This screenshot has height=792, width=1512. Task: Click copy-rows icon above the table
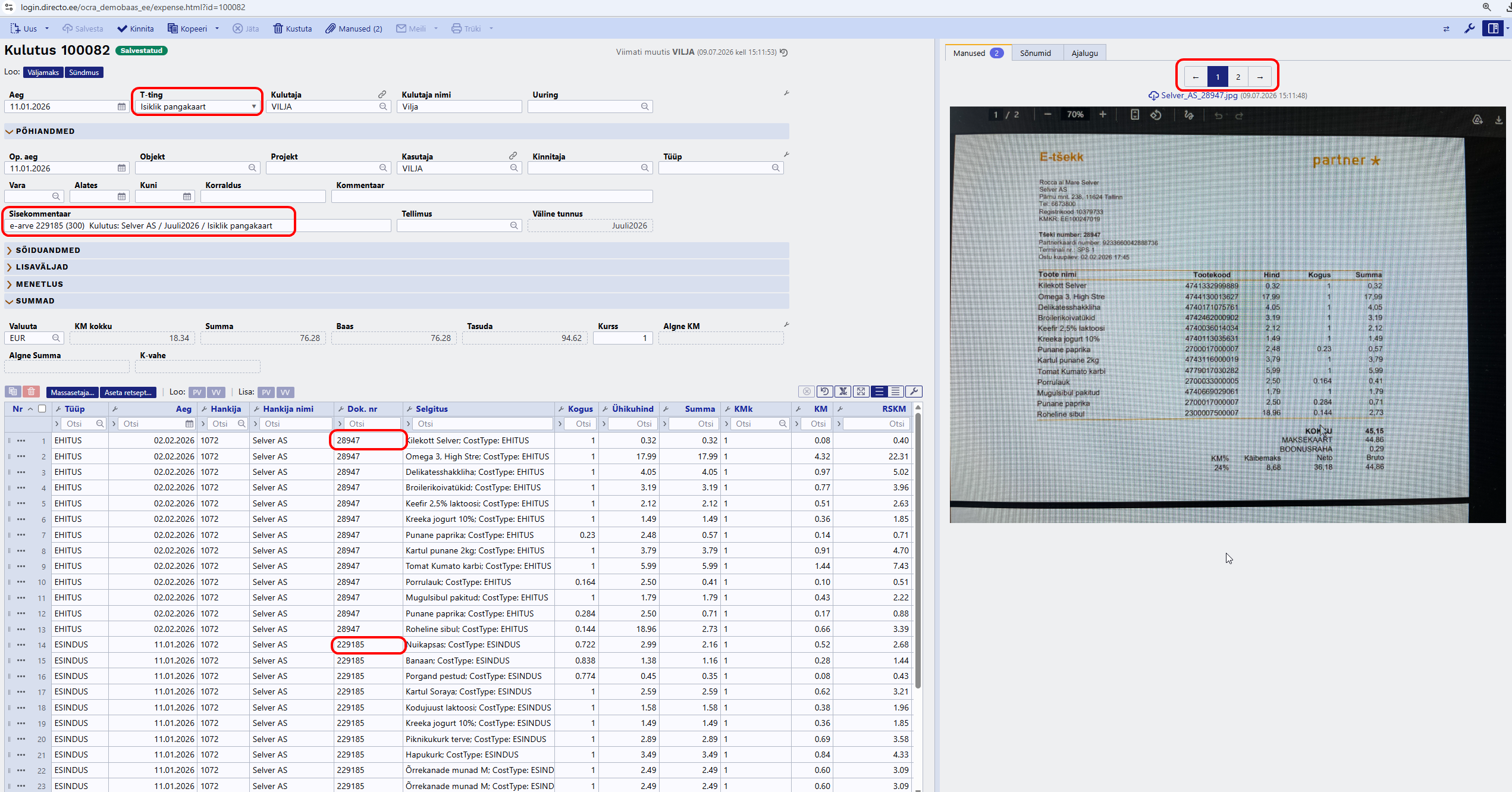coord(12,392)
